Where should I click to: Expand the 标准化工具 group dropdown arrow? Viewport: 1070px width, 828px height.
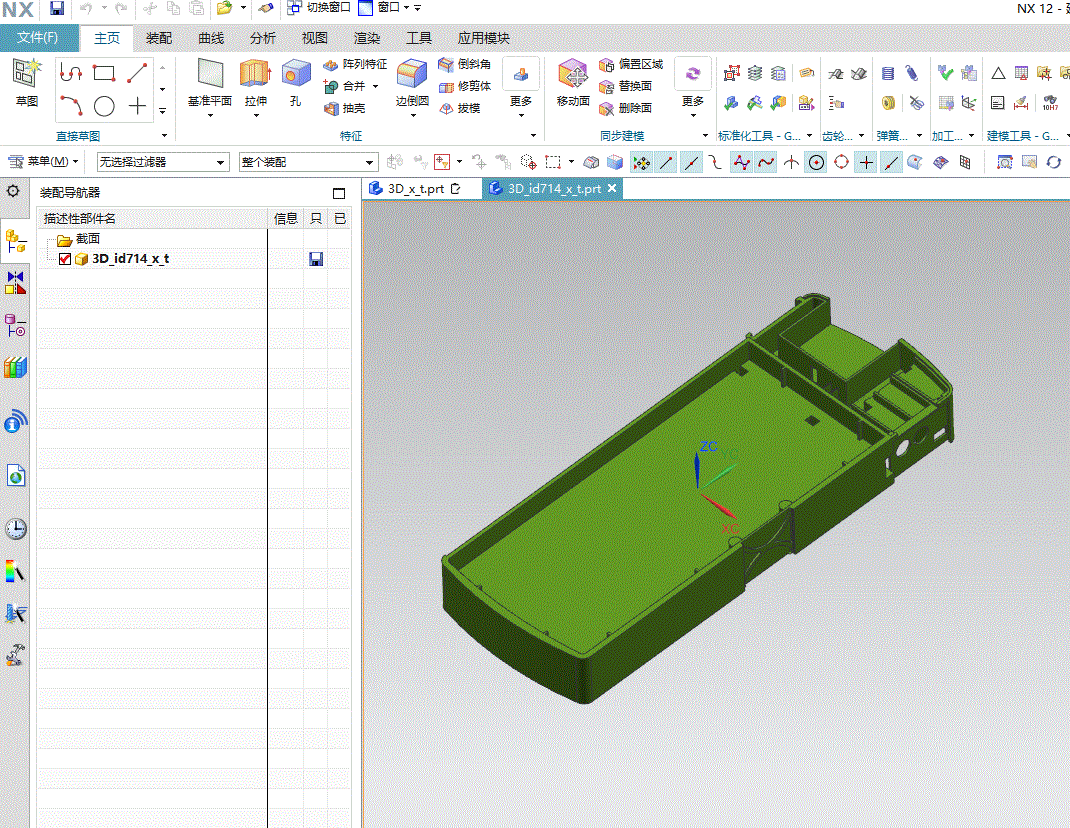tap(809, 136)
